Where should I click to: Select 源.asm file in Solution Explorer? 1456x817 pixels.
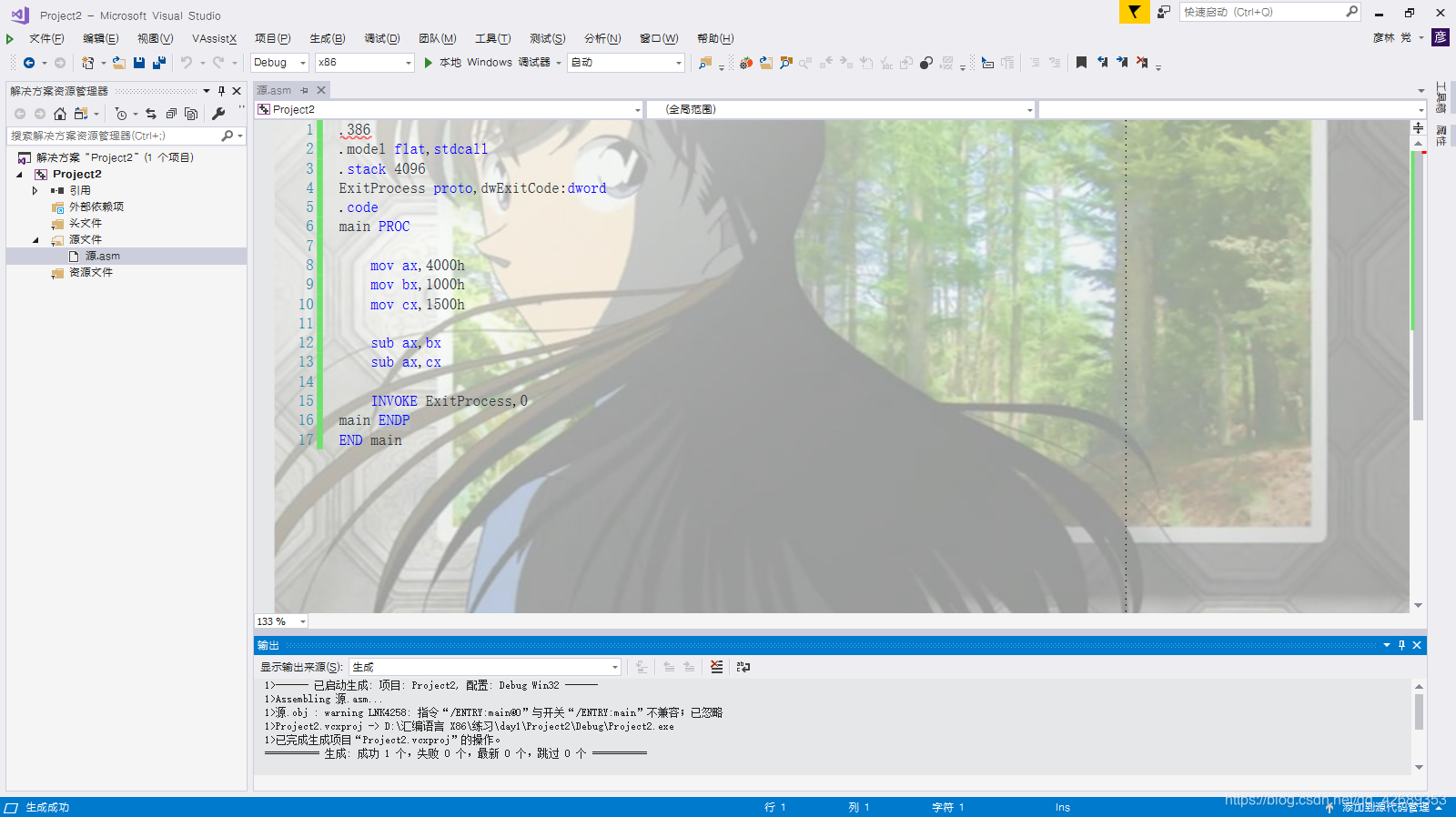(x=103, y=257)
